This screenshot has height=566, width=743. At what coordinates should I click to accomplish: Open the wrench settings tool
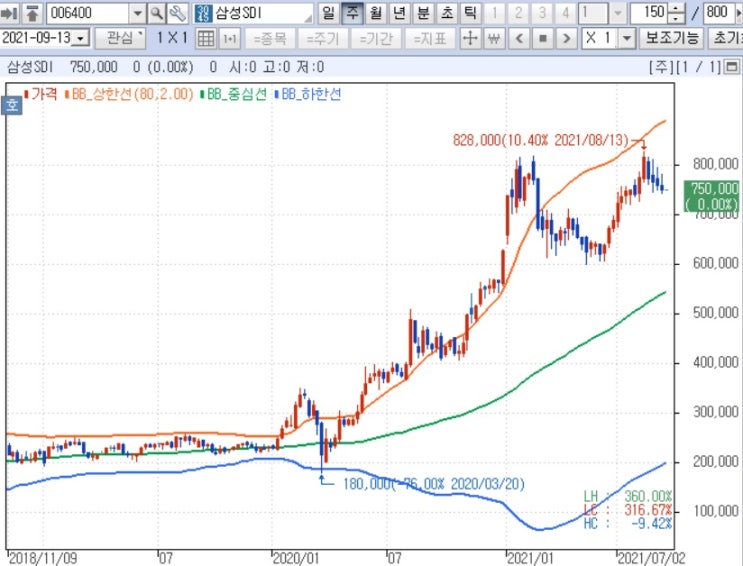pyautogui.click(x=178, y=13)
